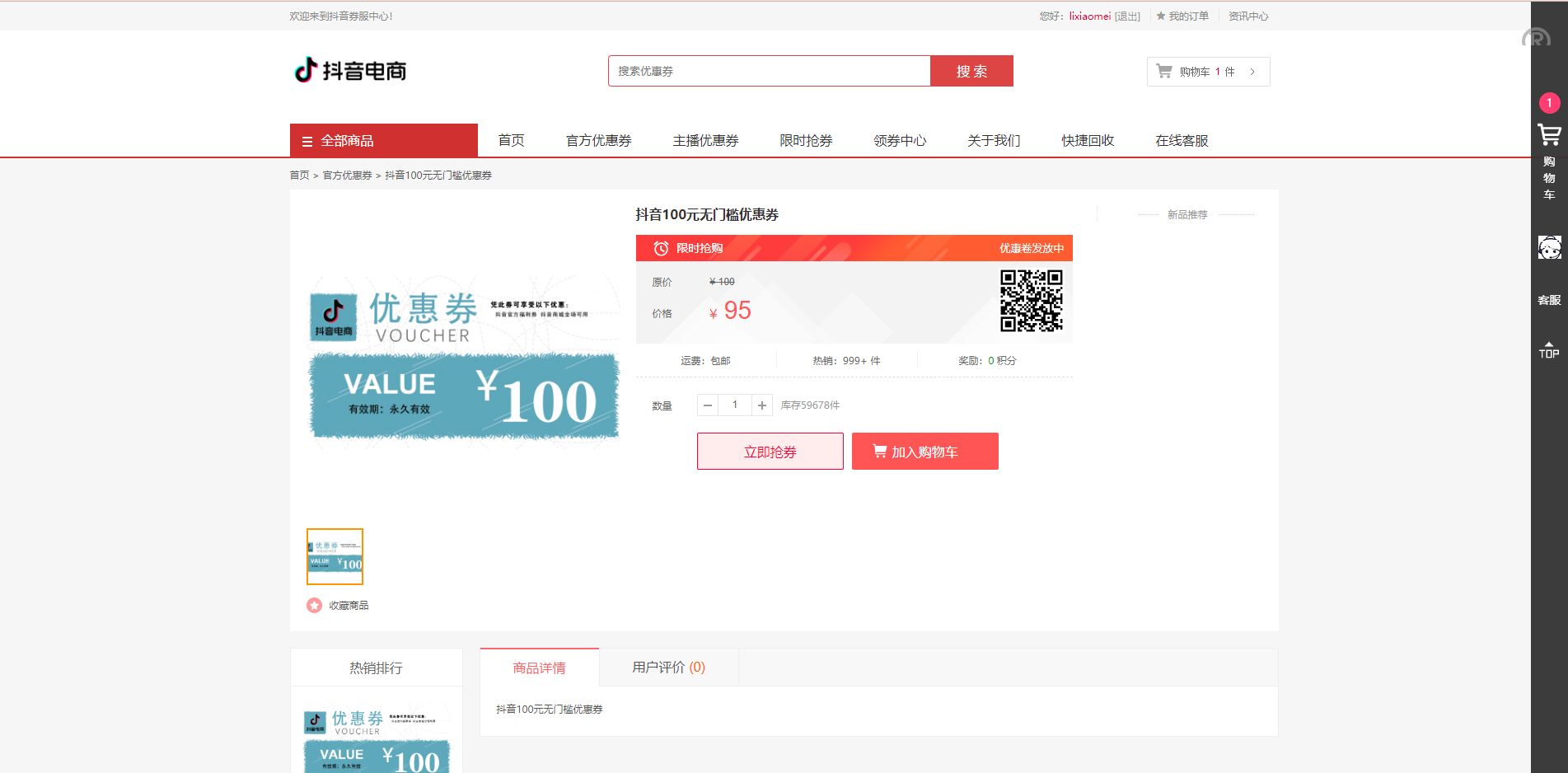This screenshot has height=773, width=1568.
Task: Open the 官方优惠券 navigation item
Action: pos(598,140)
